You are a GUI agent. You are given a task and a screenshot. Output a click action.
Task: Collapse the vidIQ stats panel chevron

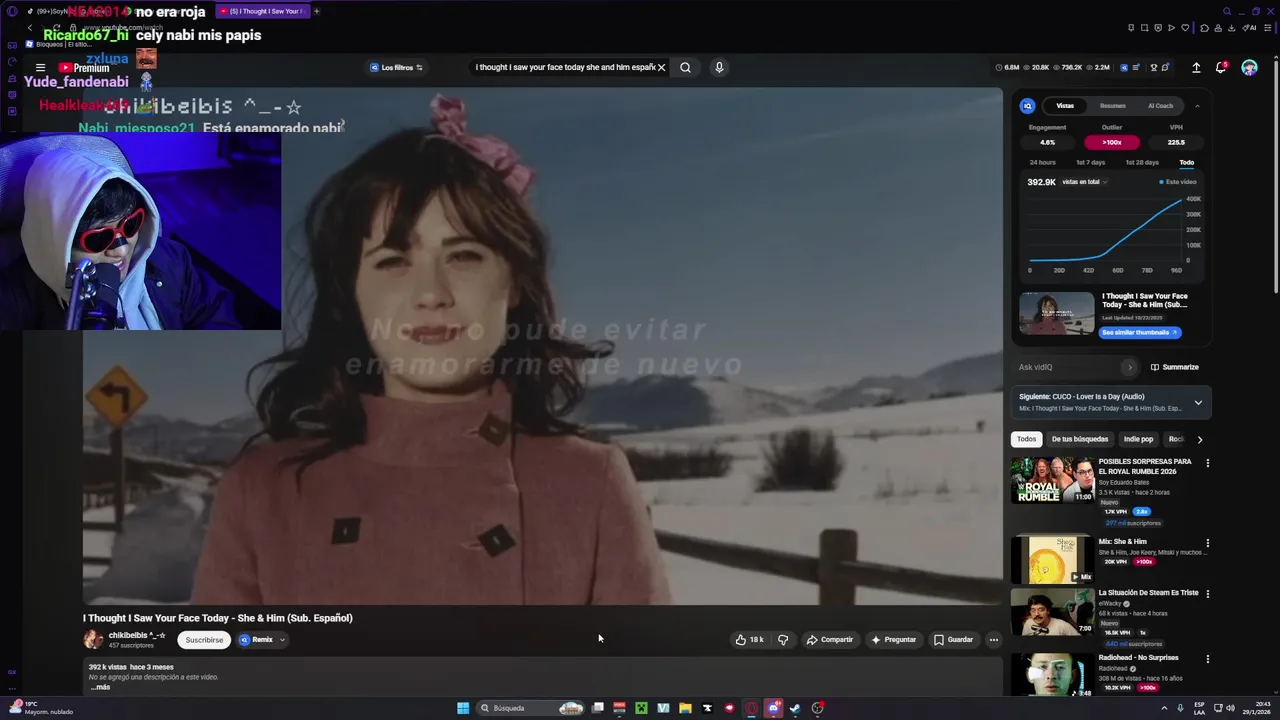(x=1197, y=106)
